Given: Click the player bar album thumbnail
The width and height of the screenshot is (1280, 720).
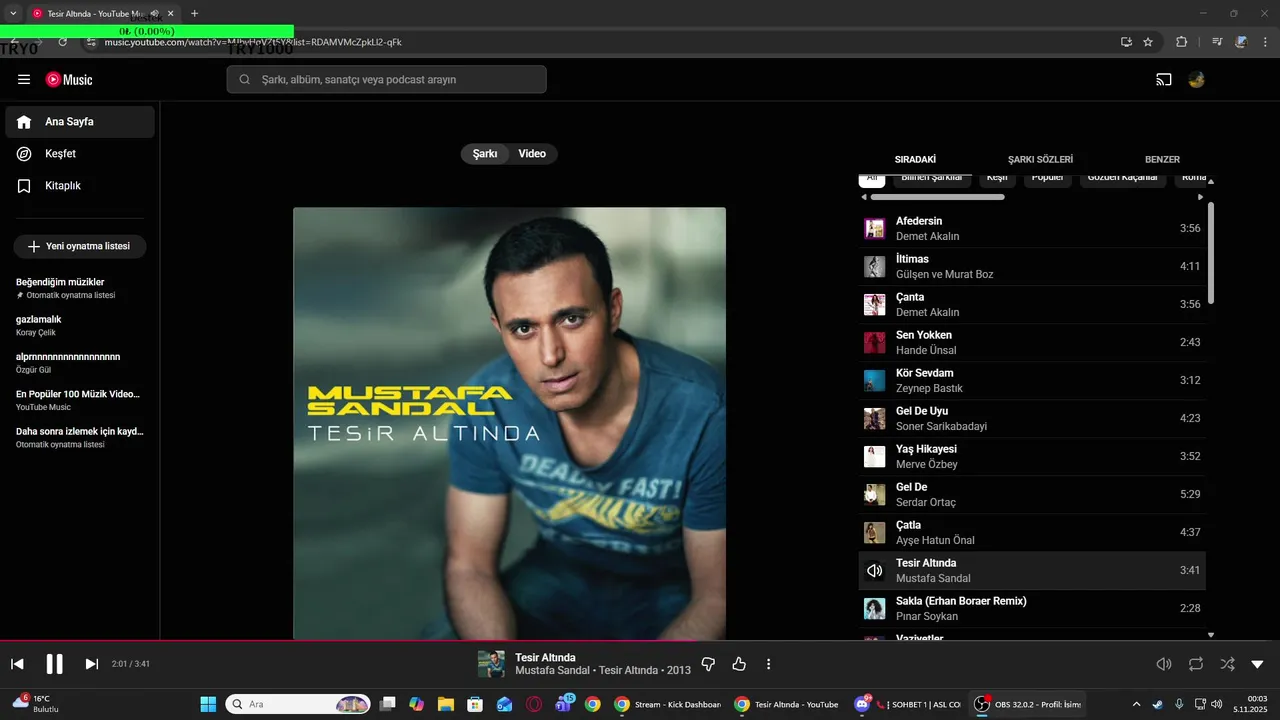Looking at the screenshot, I should (x=491, y=664).
